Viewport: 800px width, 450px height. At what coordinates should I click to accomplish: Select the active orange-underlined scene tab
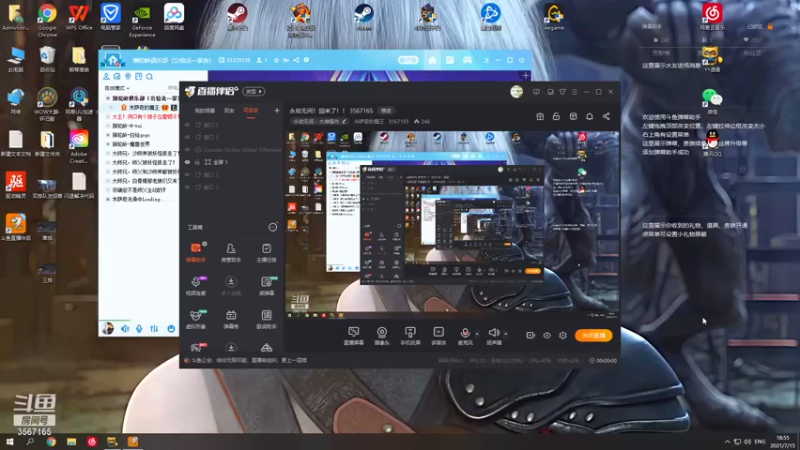click(251, 111)
